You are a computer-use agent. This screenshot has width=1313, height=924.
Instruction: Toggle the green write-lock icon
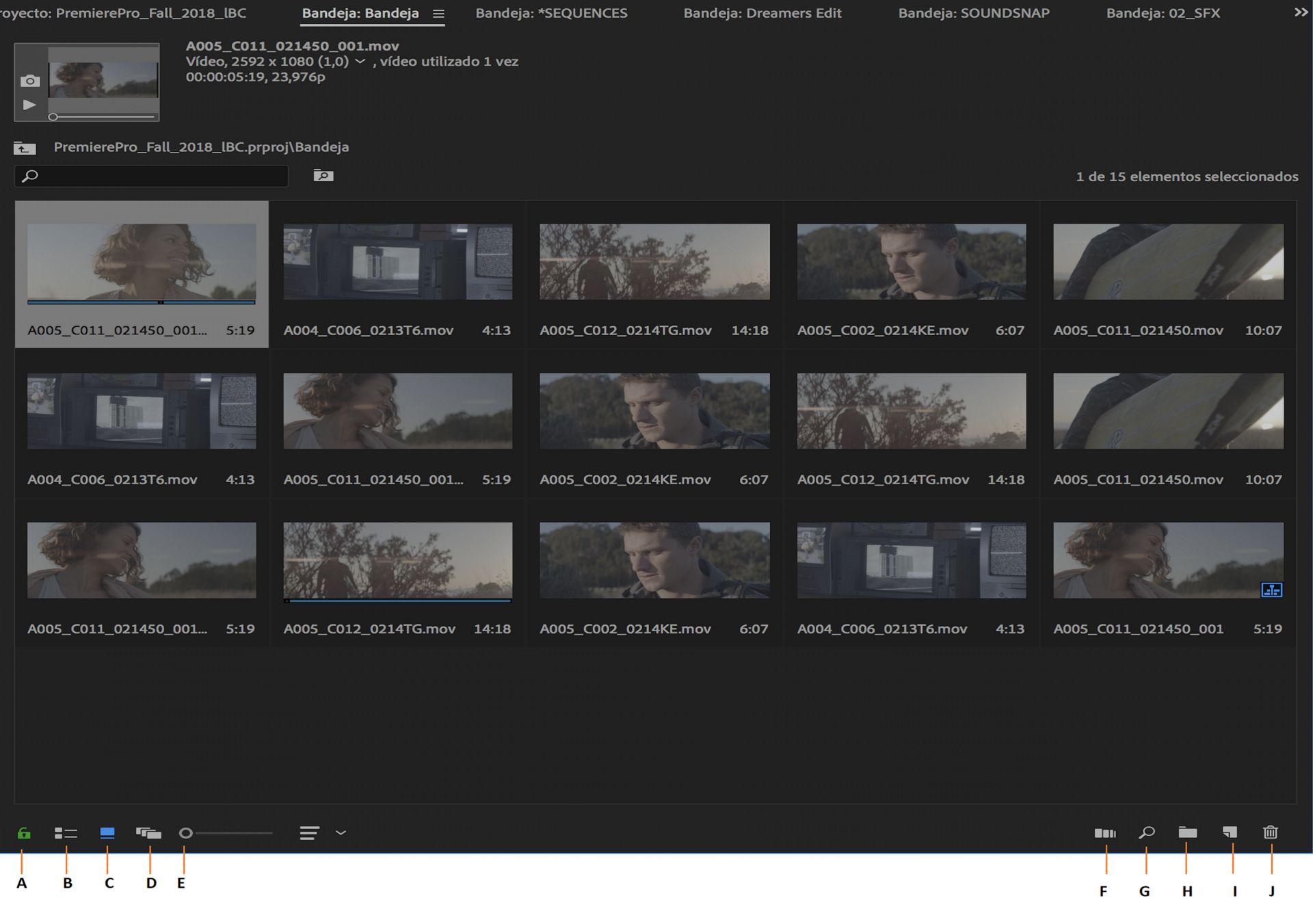pyautogui.click(x=24, y=833)
